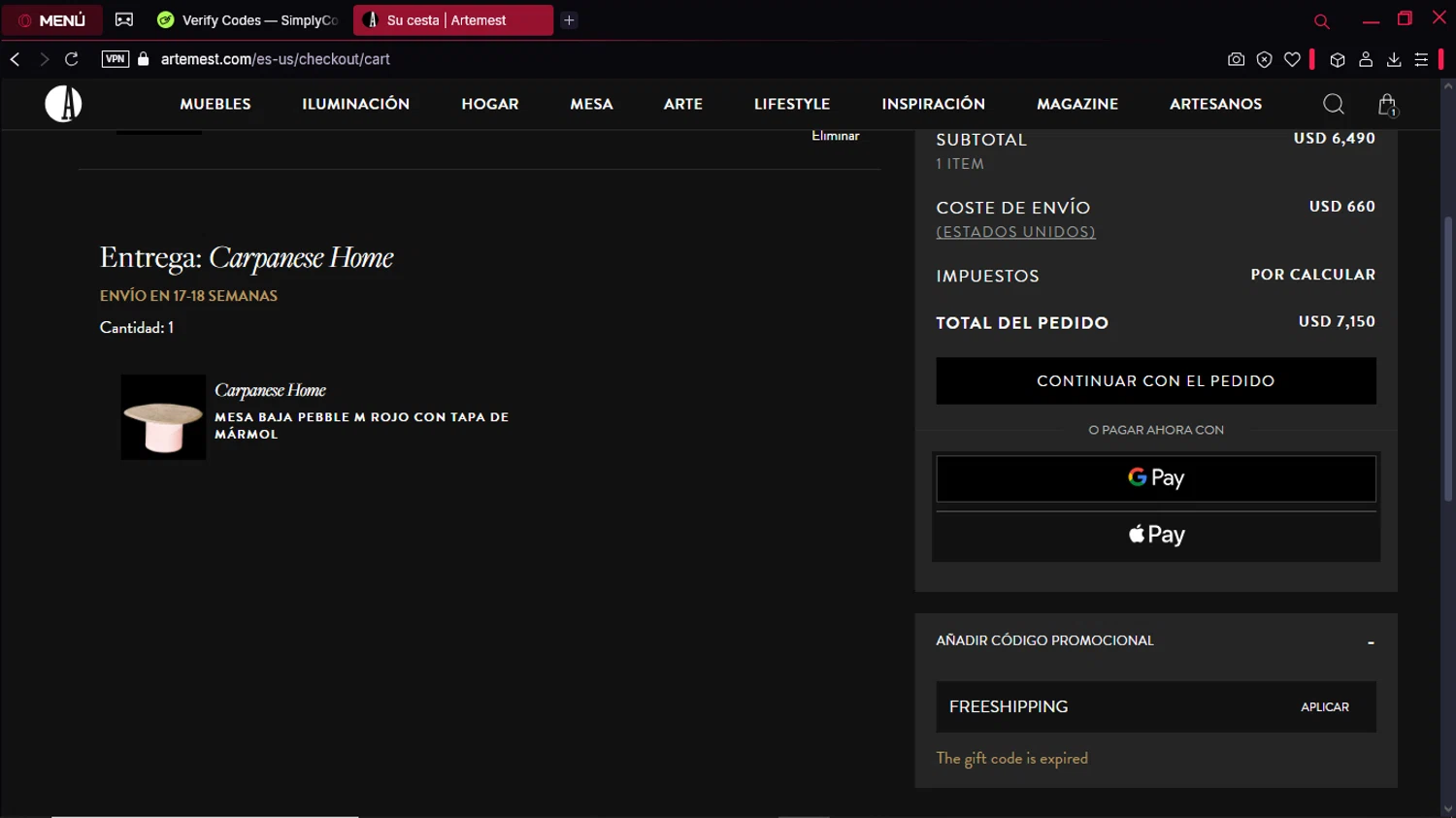Open the Easy Setup settings icon
The image size is (1456, 818).
pos(1421,59)
